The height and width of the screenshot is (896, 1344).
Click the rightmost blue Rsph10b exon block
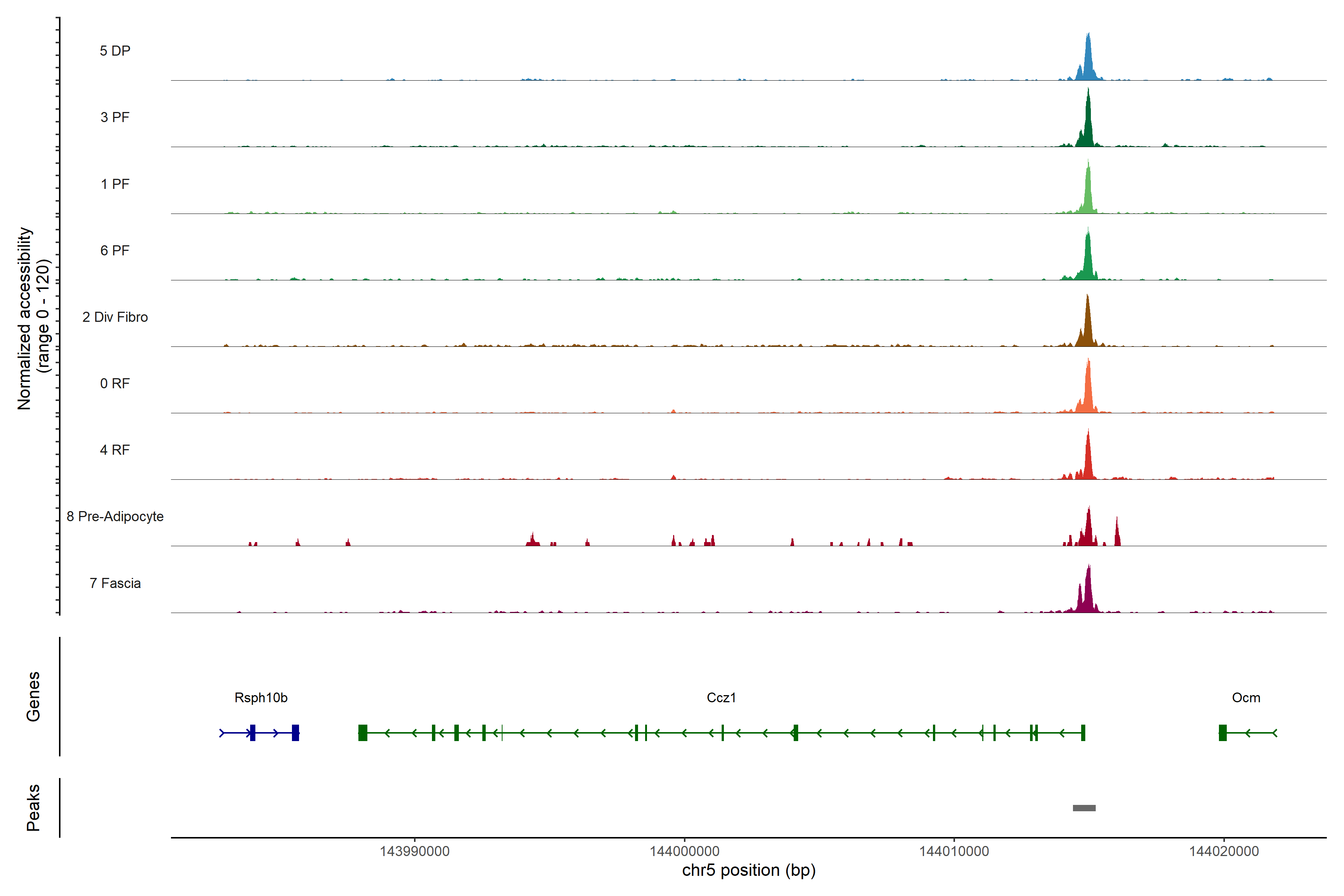point(295,732)
